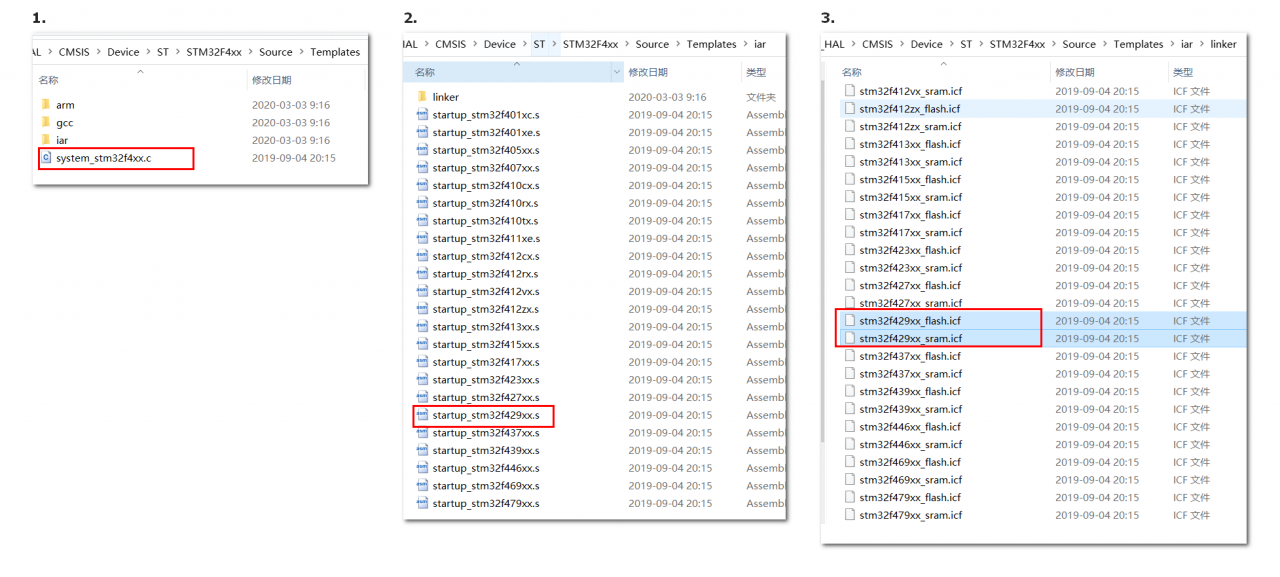Click the startup_stm32f401xc.s file icon
Viewport: 1280px width, 577px height.
pos(422,115)
